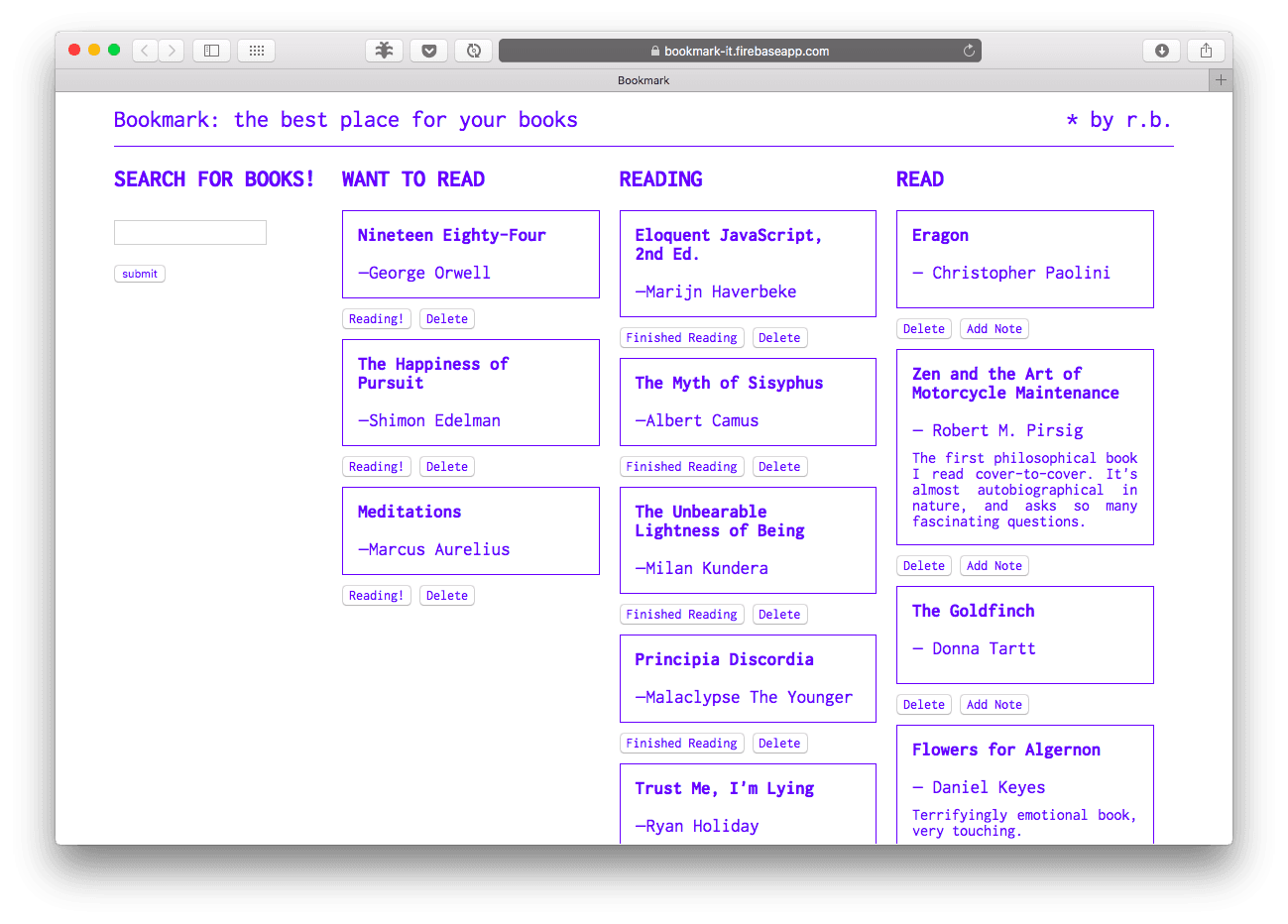Delete The Goldfinch
1288x924 pixels.
click(x=924, y=705)
